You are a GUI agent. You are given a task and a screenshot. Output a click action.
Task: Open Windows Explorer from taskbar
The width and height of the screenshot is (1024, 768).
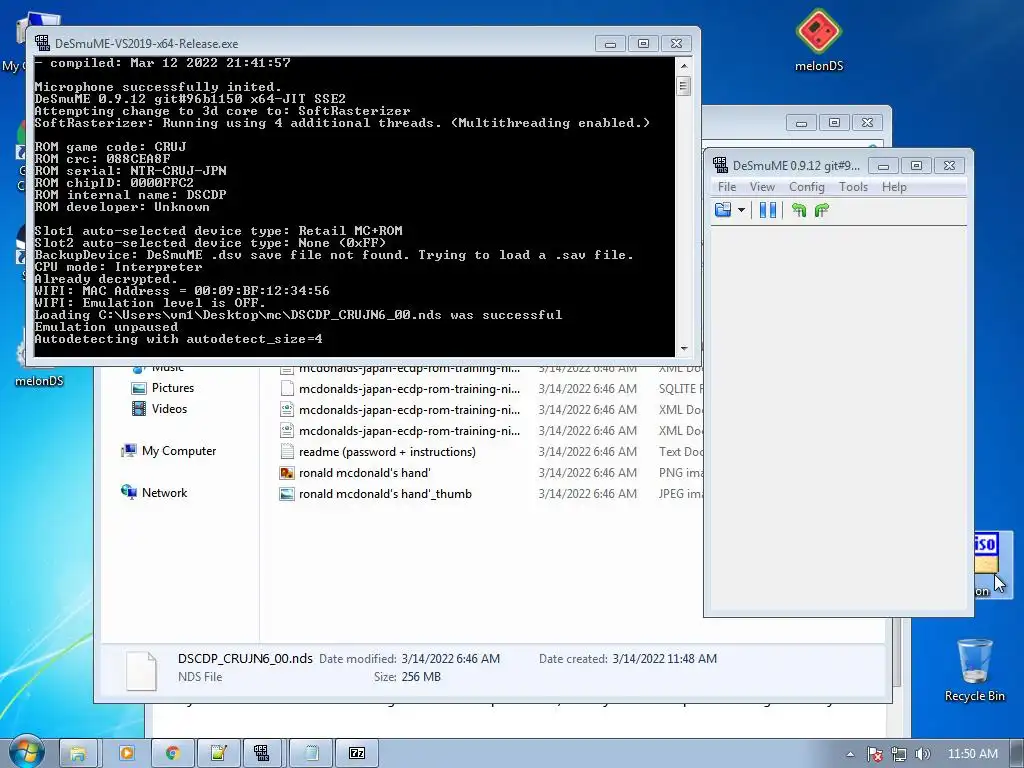point(78,753)
